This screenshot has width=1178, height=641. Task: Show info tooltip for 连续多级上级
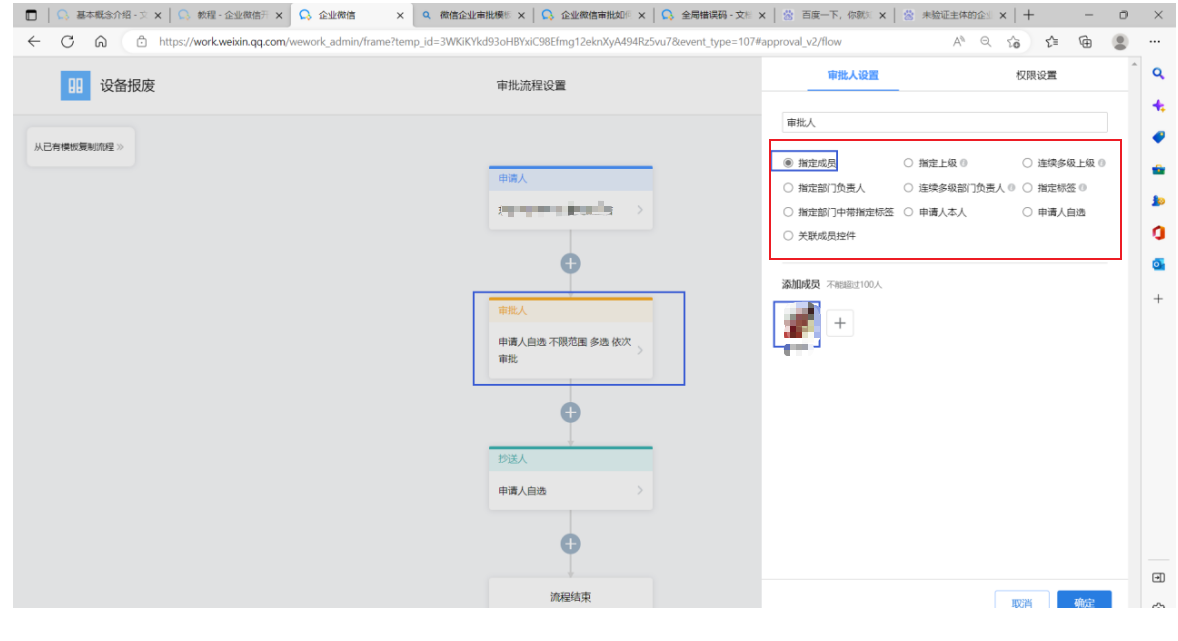click(x=1101, y=163)
